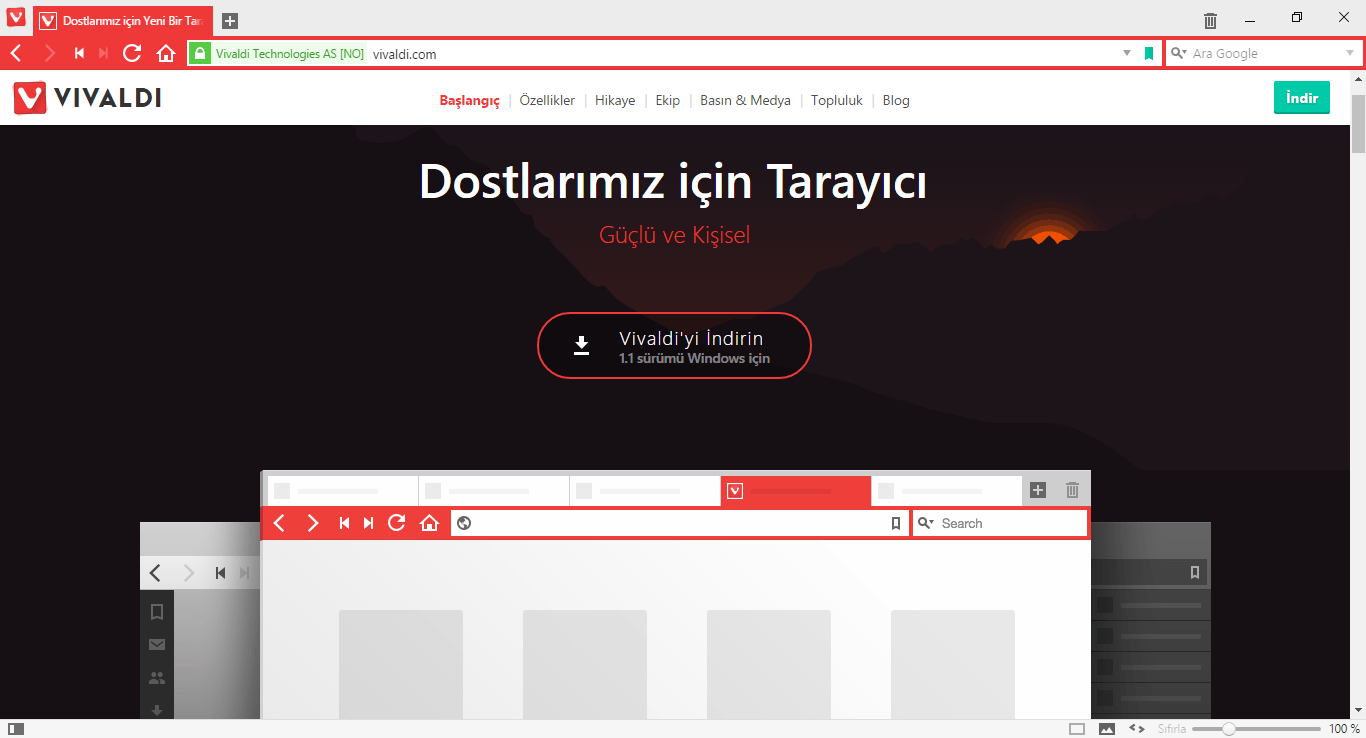Image resolution: width=1366 pixels, height=738 pixels.
Task: Click the rewind navigation icon
Action: pos(79,53)
